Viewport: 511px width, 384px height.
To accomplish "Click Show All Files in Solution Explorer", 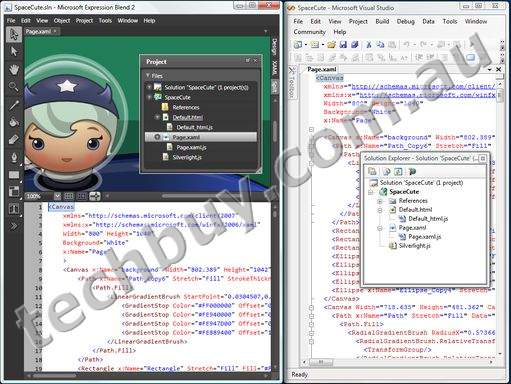I will coord(387,171).
